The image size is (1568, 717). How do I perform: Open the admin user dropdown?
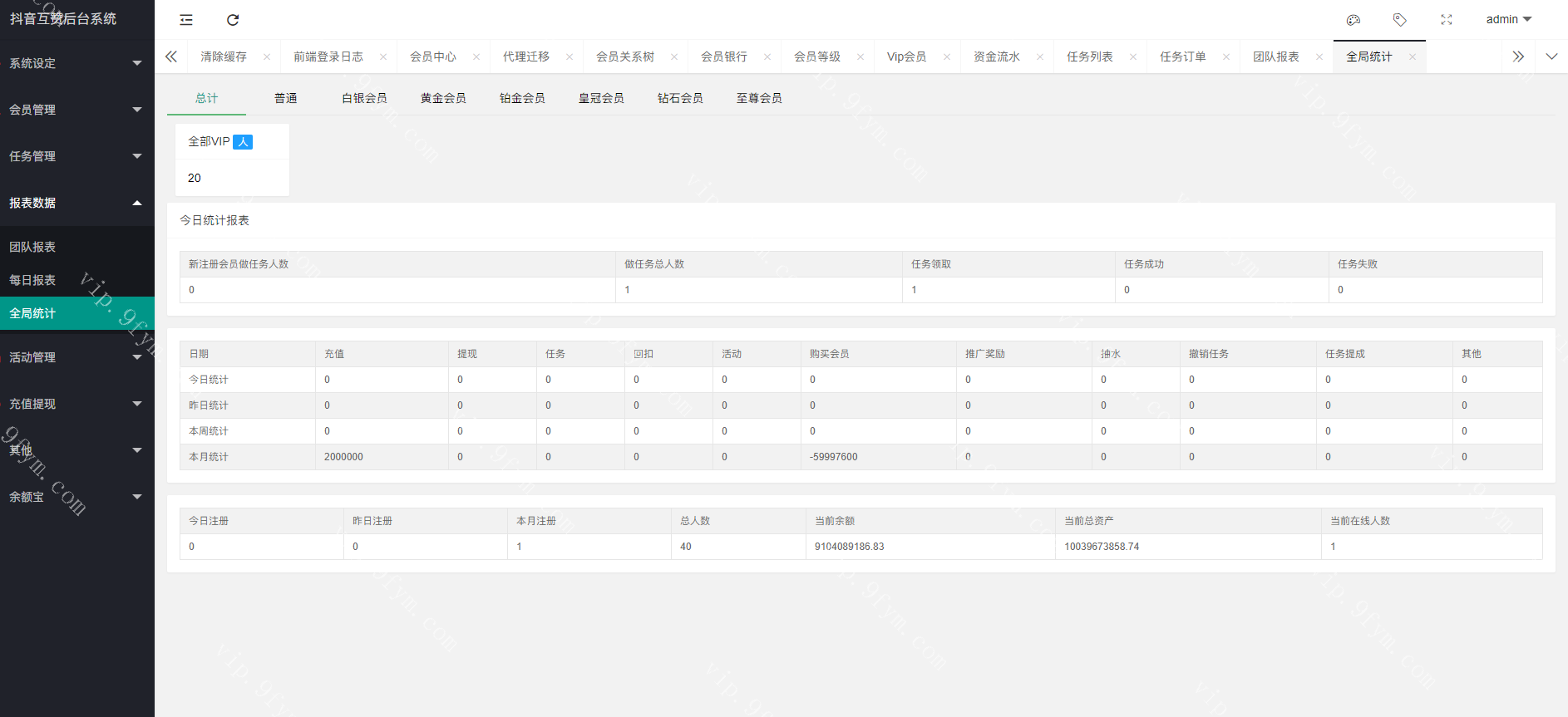tap(1508, 19)
